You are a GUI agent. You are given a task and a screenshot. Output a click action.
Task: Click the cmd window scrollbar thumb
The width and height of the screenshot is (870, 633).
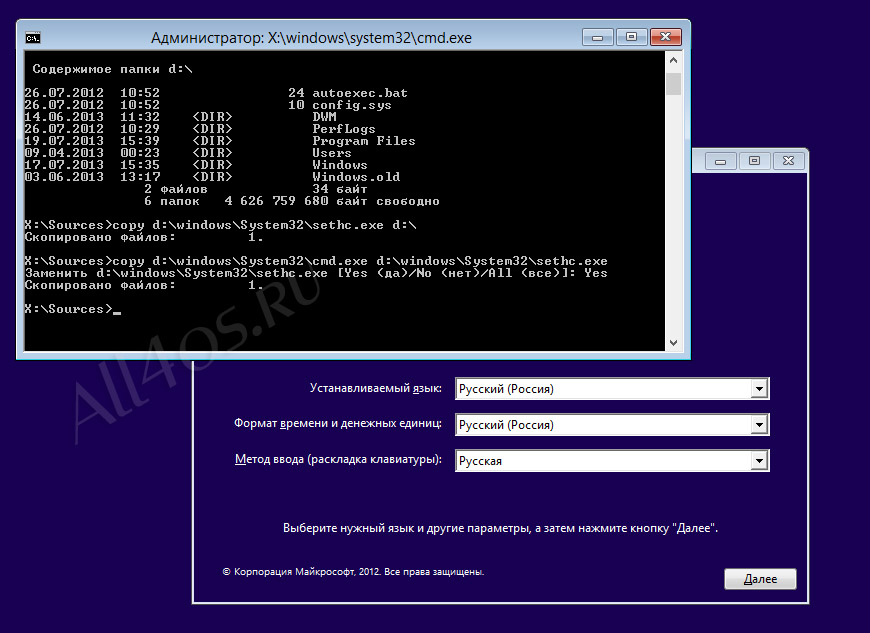point(674,84)
